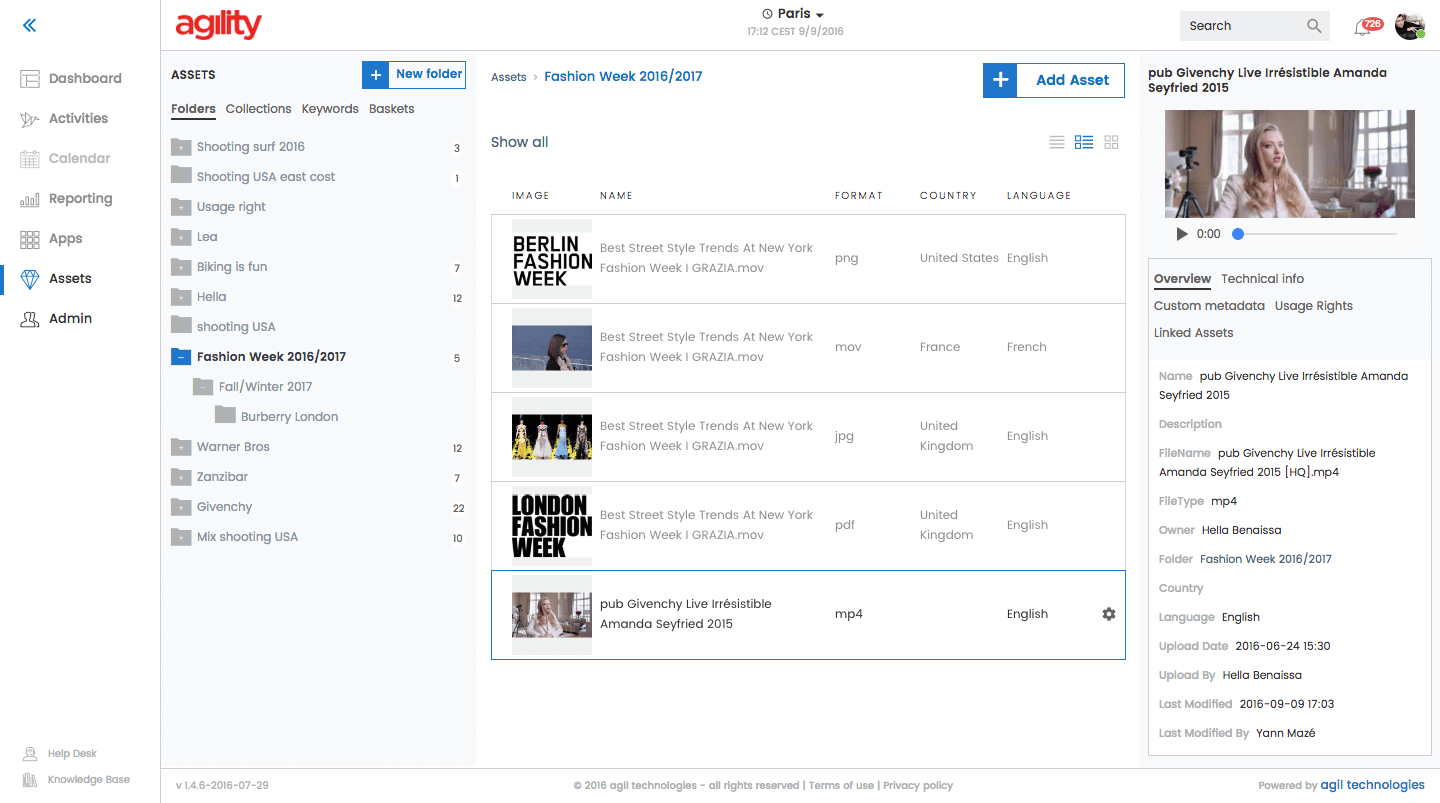Expand the Warner Bros folder
The height and width of the screenshot is (803, 1440).
(181, 447)
